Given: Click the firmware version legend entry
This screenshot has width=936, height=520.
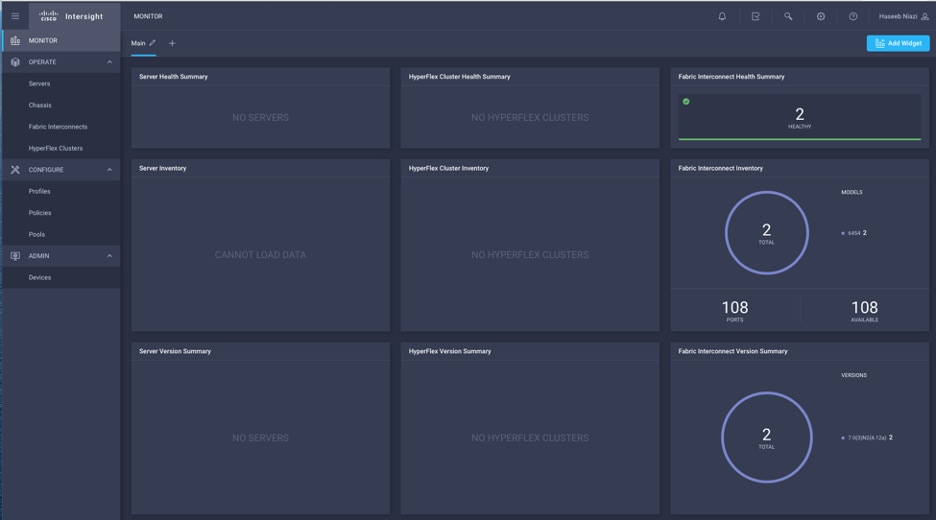Looking at the screenshot, I should [x=867, y=438].
